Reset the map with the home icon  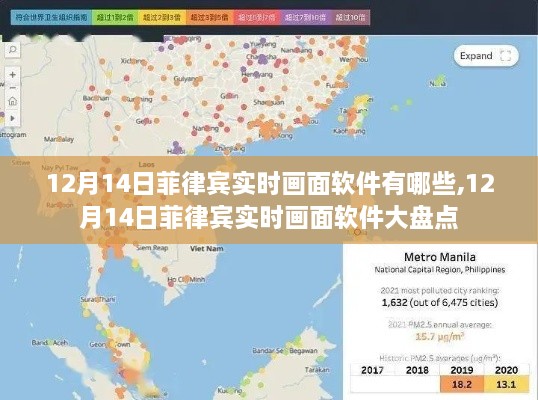(12, 101)
